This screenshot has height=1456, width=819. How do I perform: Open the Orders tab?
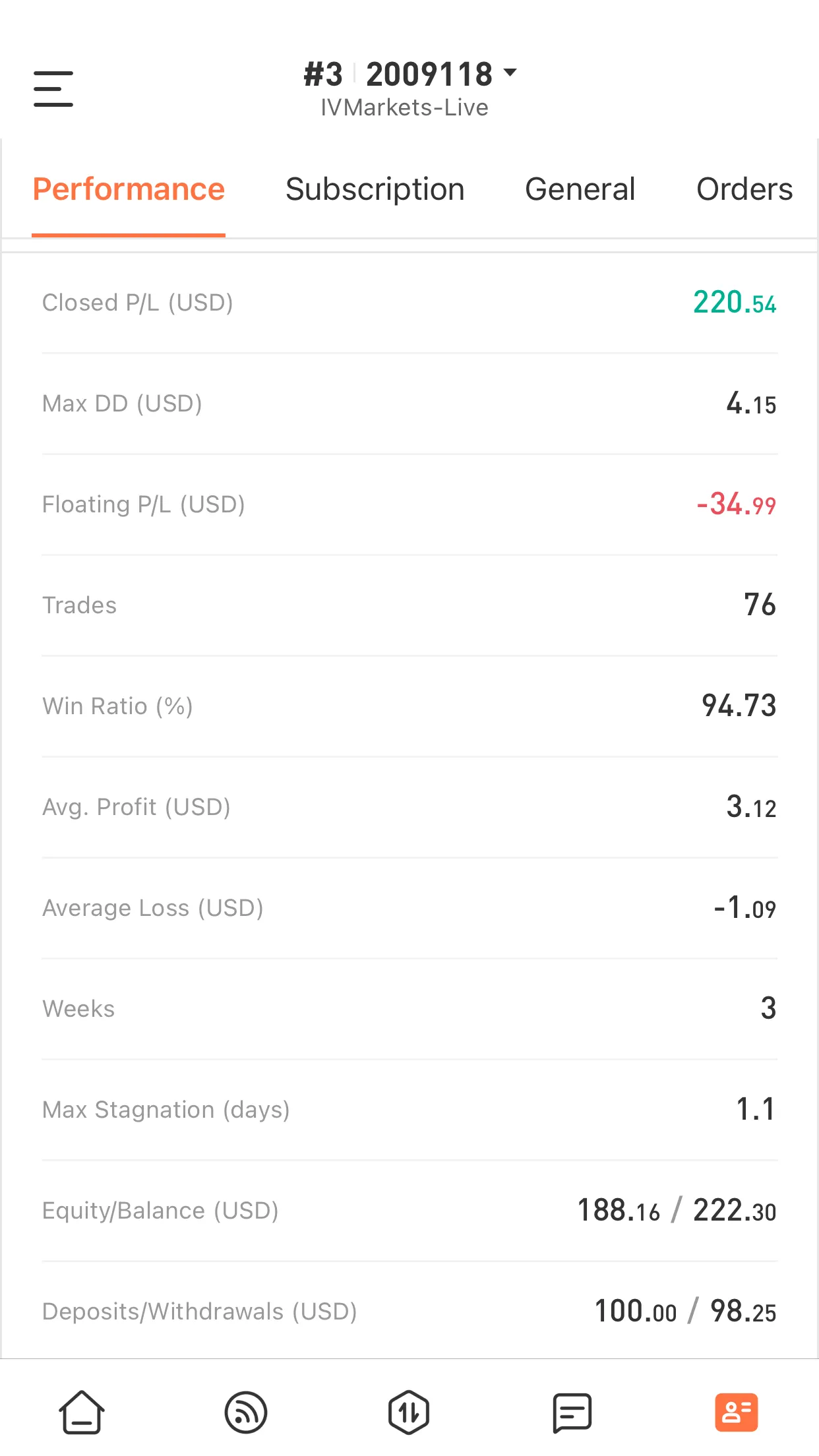tap(744, 189)
